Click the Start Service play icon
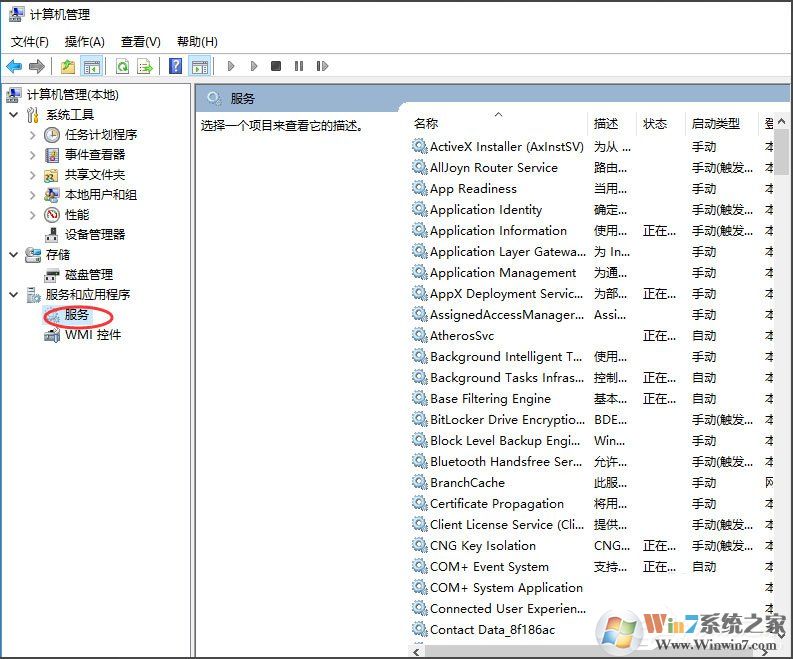 pyautogui.click(x=231, y=66)
